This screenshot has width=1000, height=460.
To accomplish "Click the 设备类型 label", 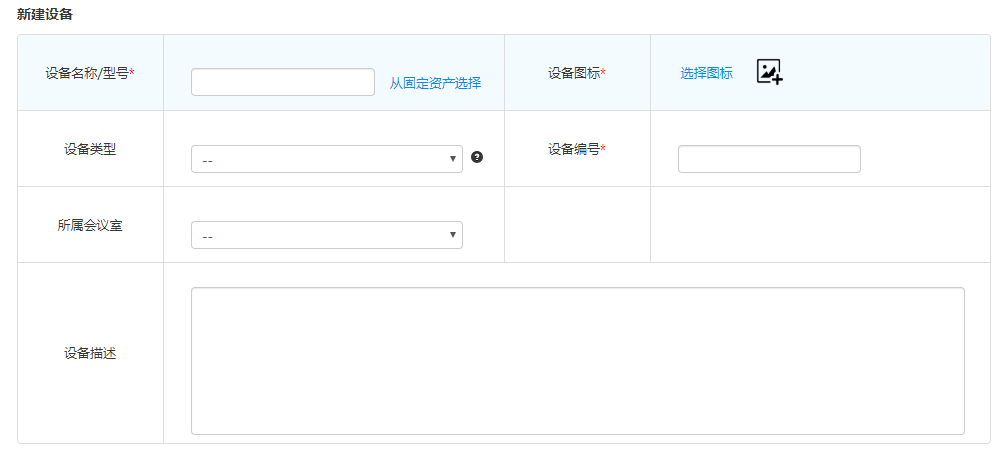I will click(x=90, y=149).
